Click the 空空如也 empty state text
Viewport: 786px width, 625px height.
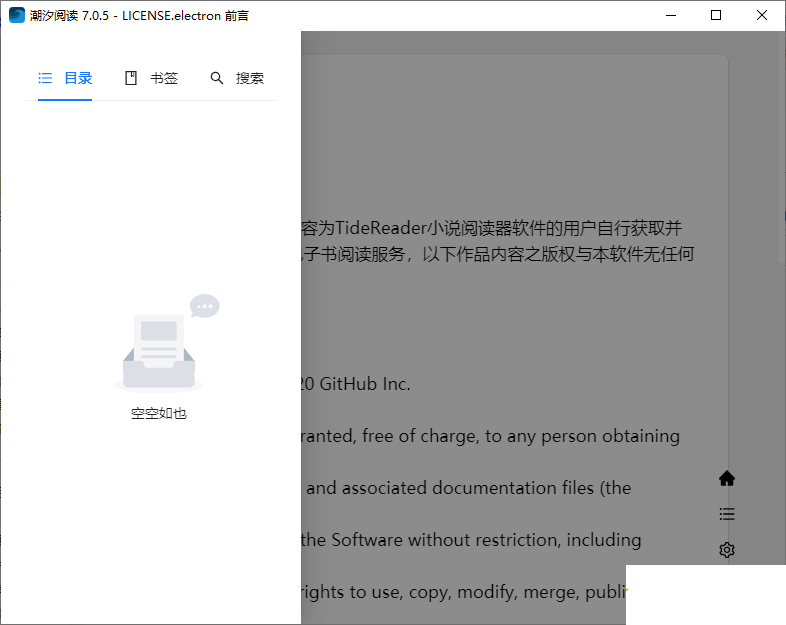(159, 413)
